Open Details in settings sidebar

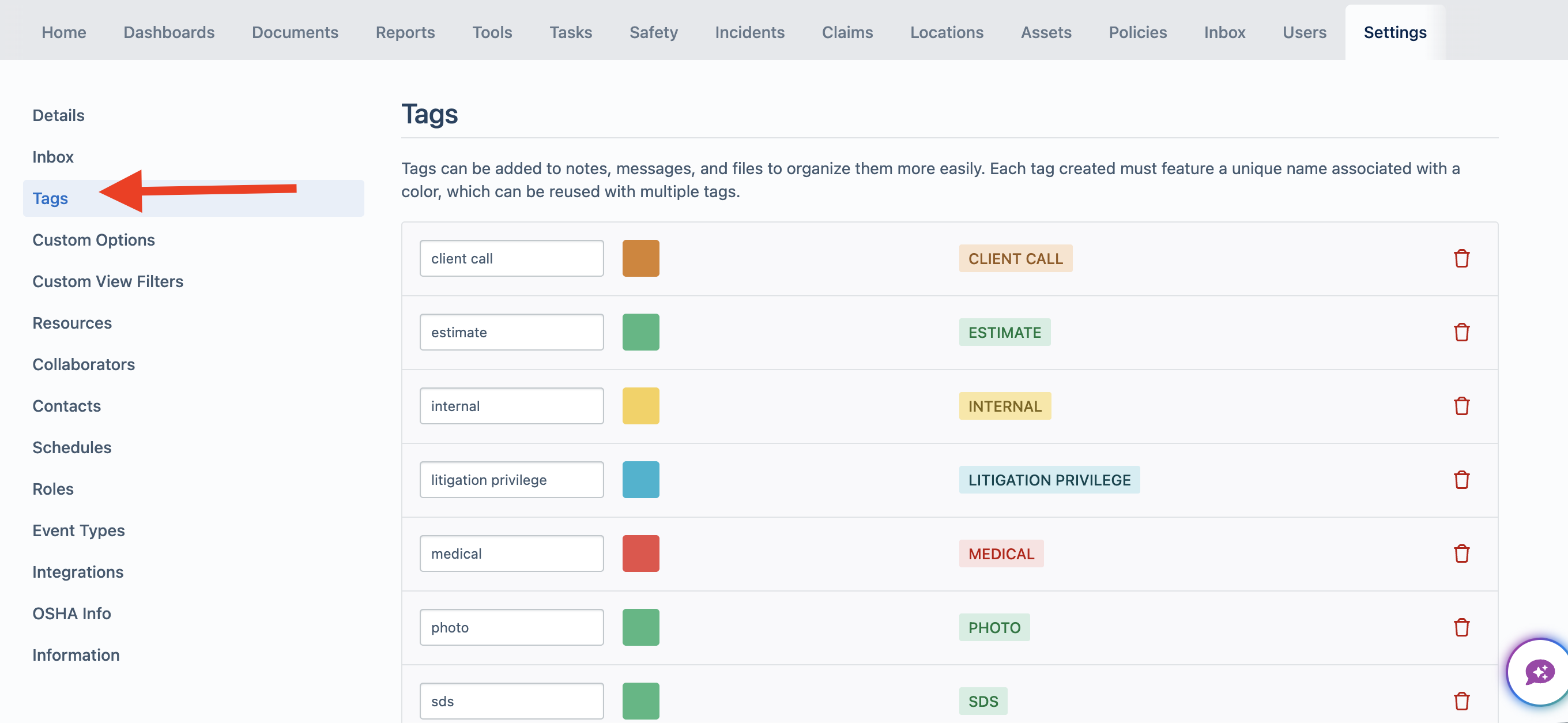(x=58, y=115)
